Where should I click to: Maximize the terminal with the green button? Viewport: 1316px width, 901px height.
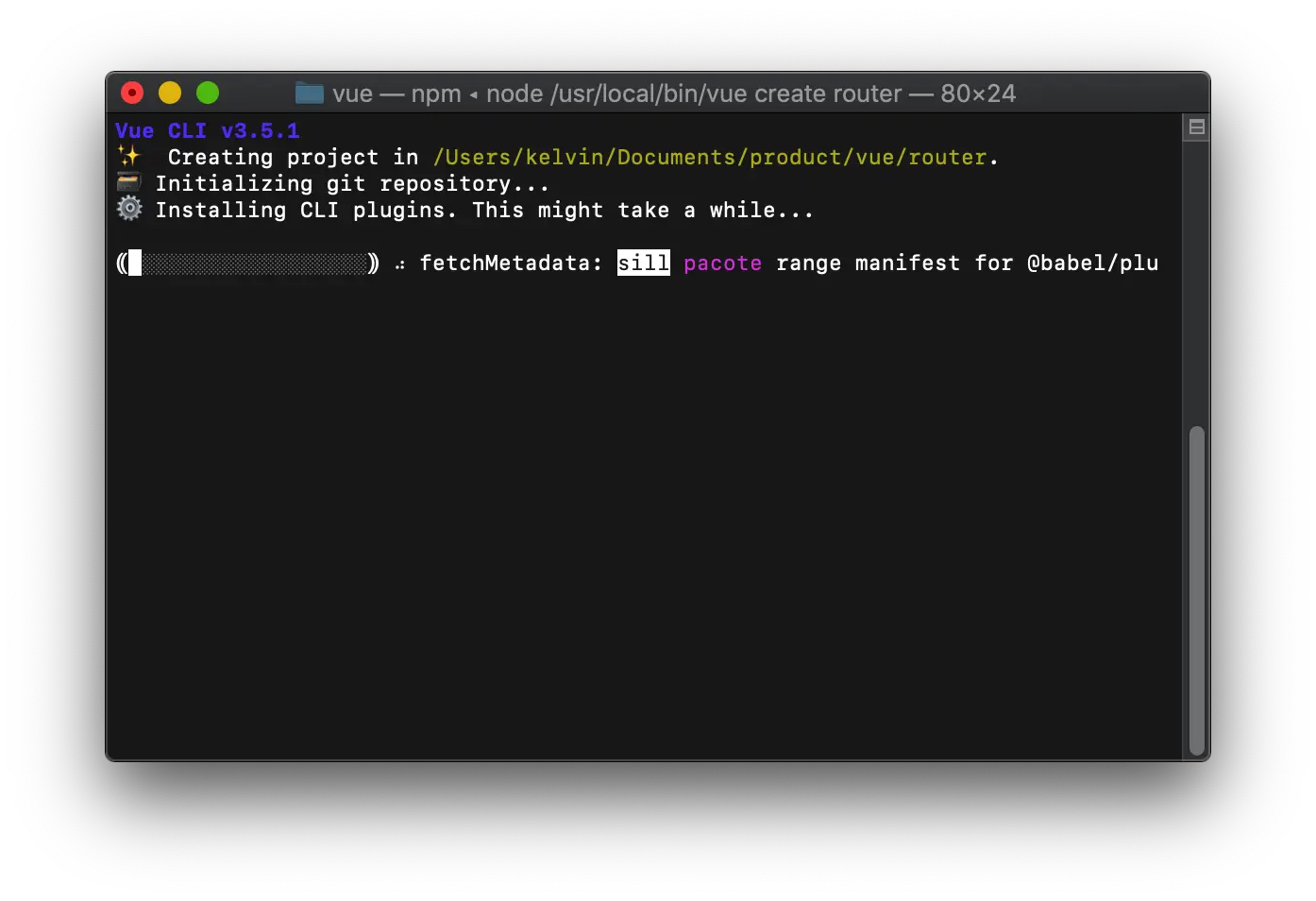(208, 93)
